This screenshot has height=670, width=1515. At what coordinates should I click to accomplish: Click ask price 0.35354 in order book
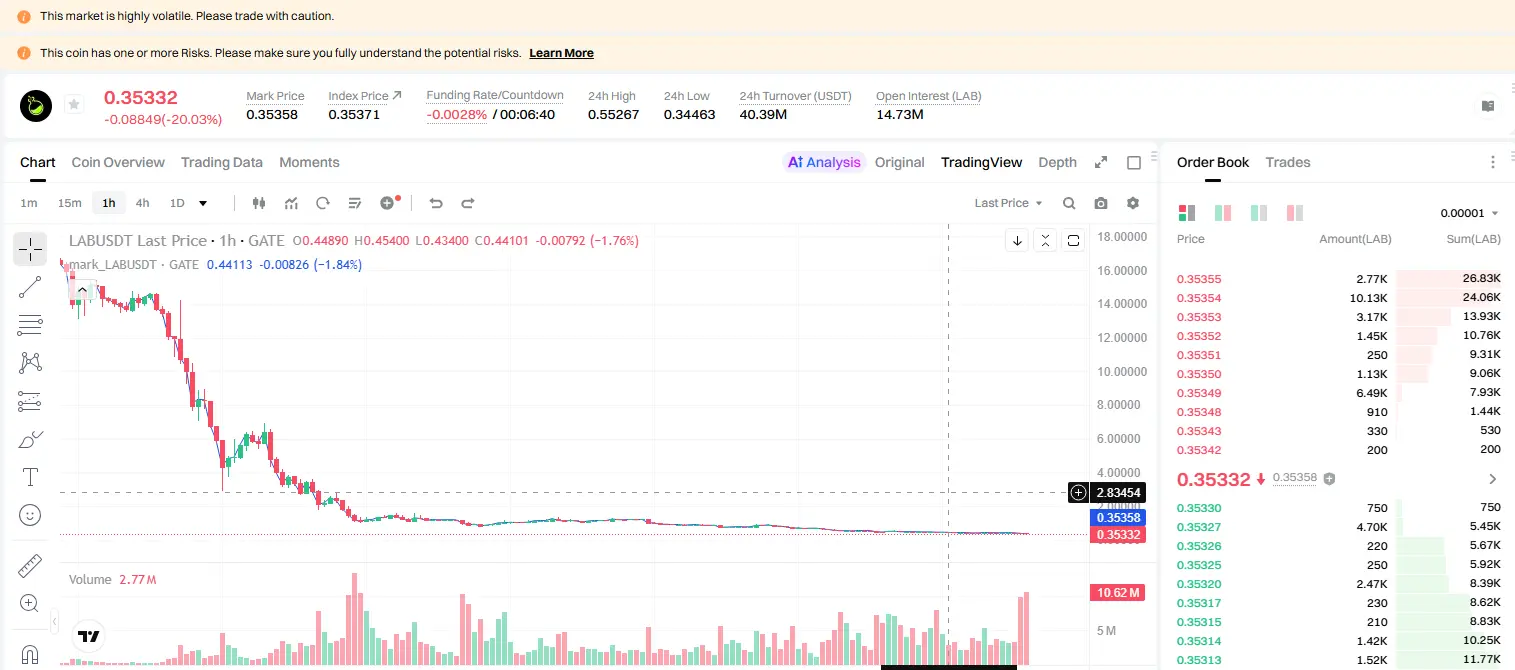click(1199, 298)
